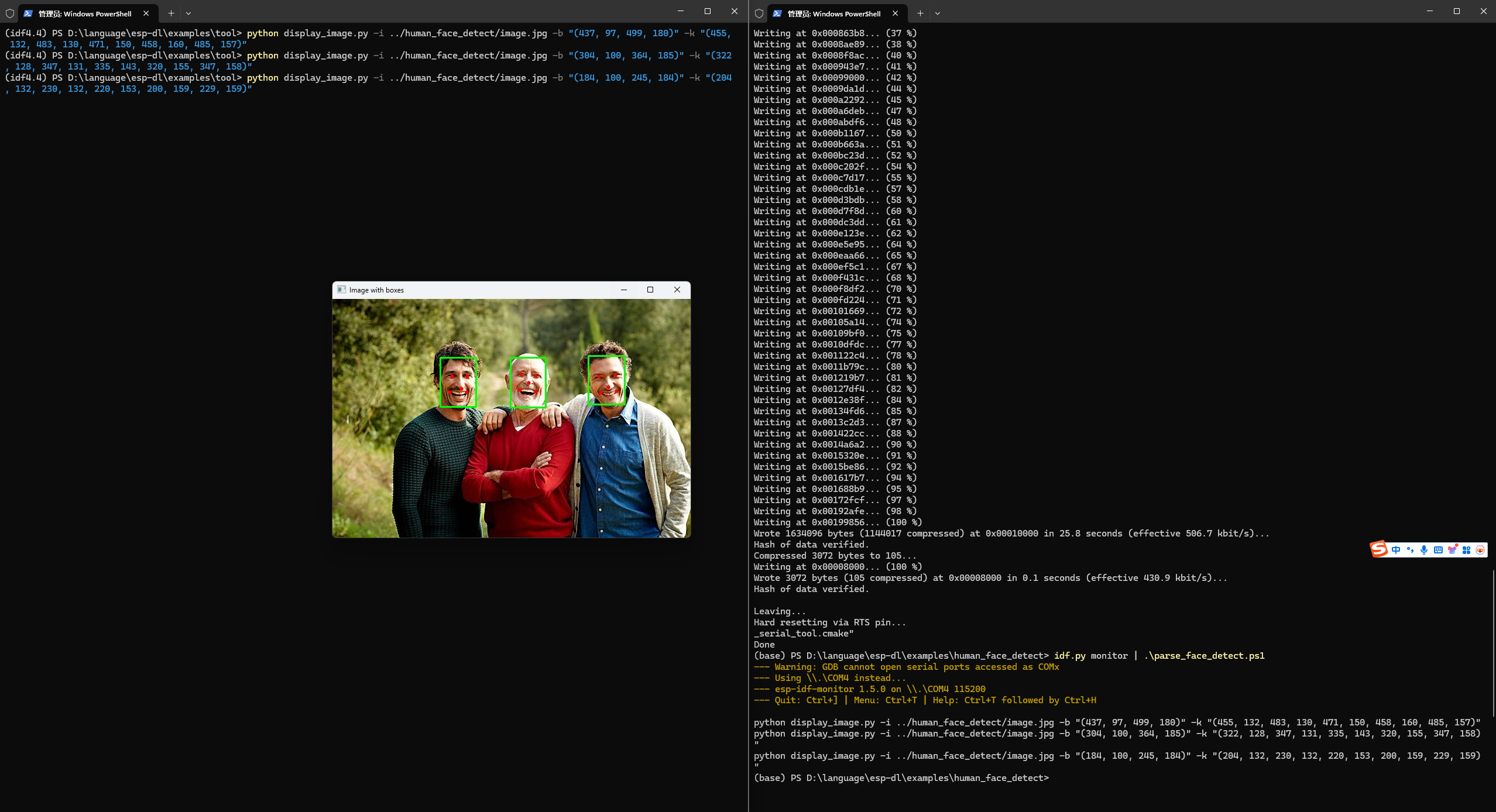Viewport: 1496px width, 812px height.
Task: Open new tab in right PowerShell window
Action: coord(920,13)
